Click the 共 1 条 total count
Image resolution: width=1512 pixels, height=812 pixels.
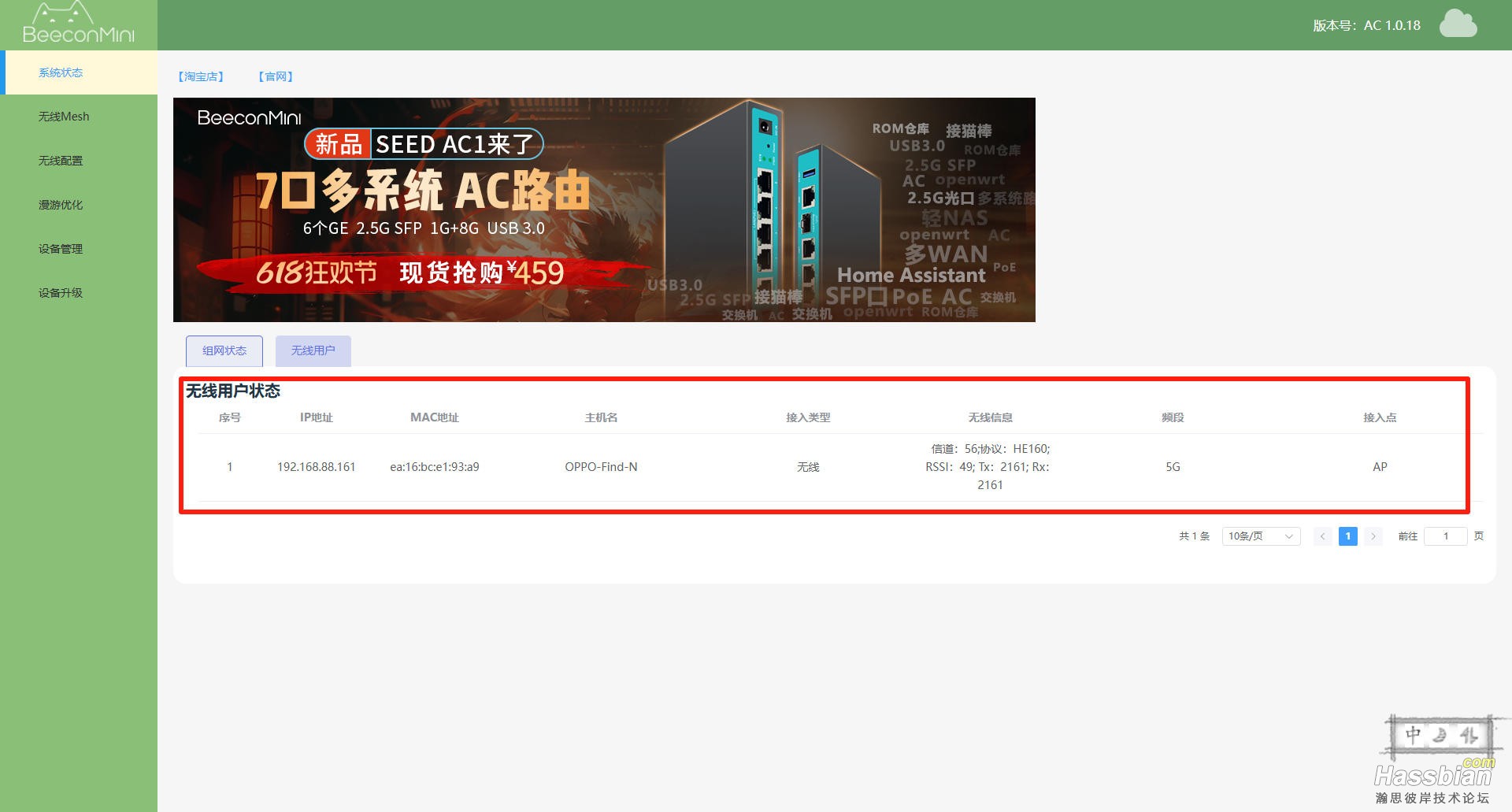(1194, 536)
